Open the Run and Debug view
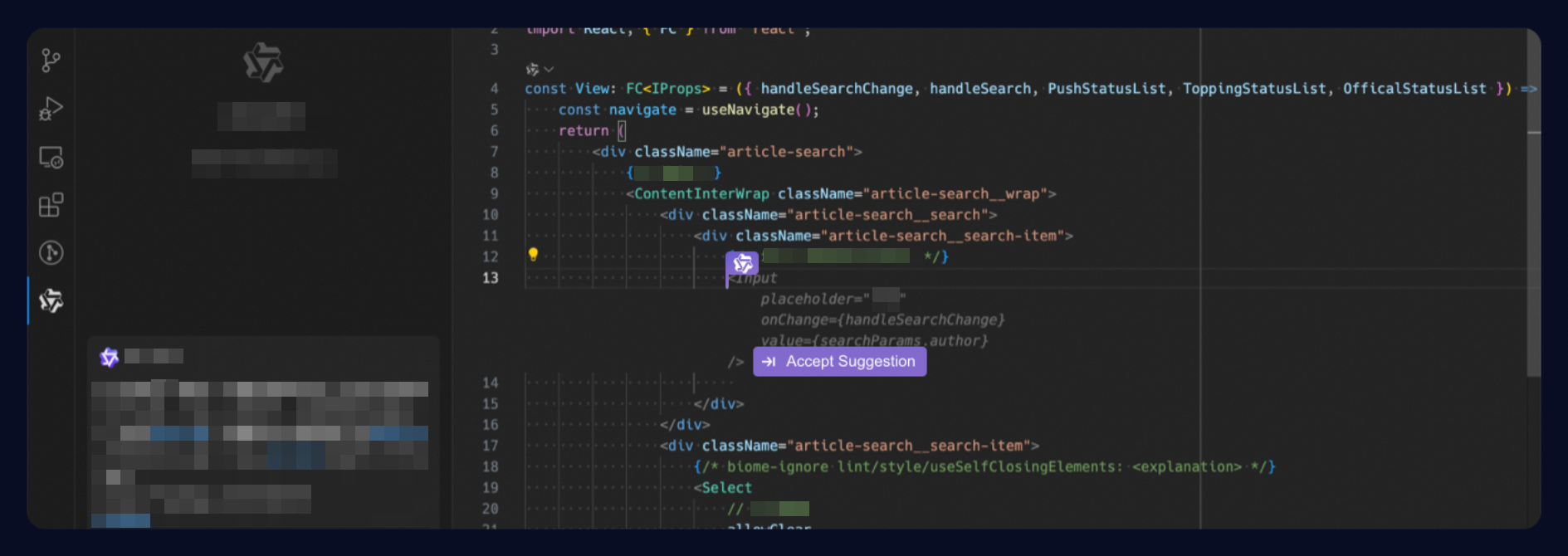The width and height of the screenshot is (1568, 556). click(x=51, y=109)
